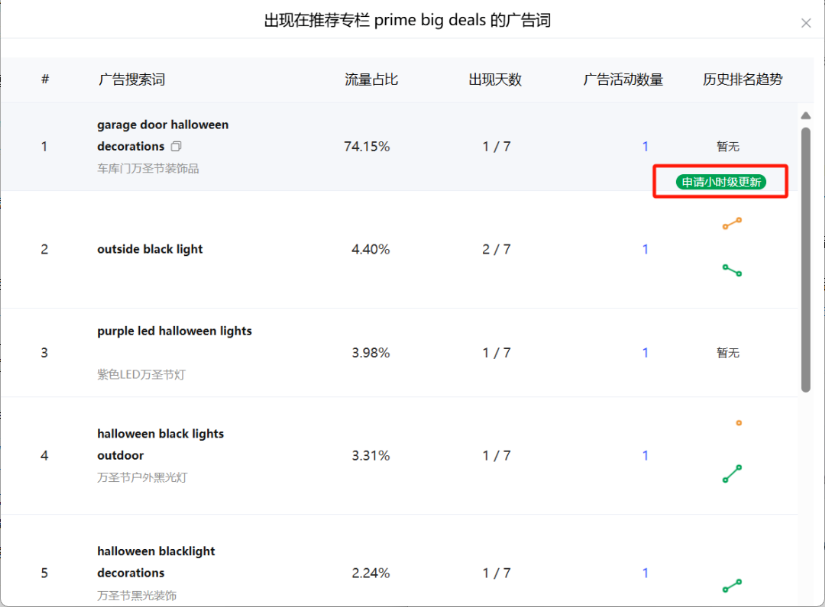
Task: Open green trend icon for halloween blacklight decorations
Action: click(732, 585)
